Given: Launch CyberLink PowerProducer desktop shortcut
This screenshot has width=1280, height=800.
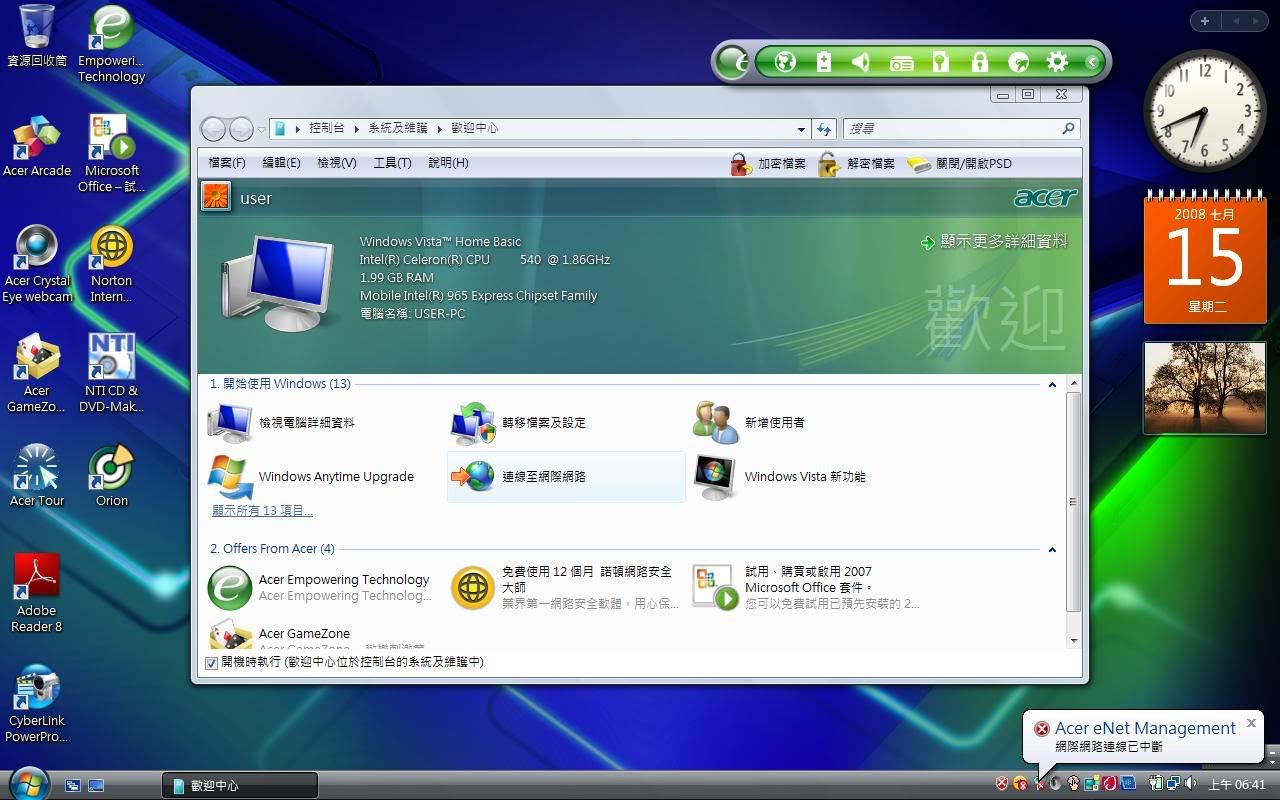Looking at the screenshot, I should 37,705.
